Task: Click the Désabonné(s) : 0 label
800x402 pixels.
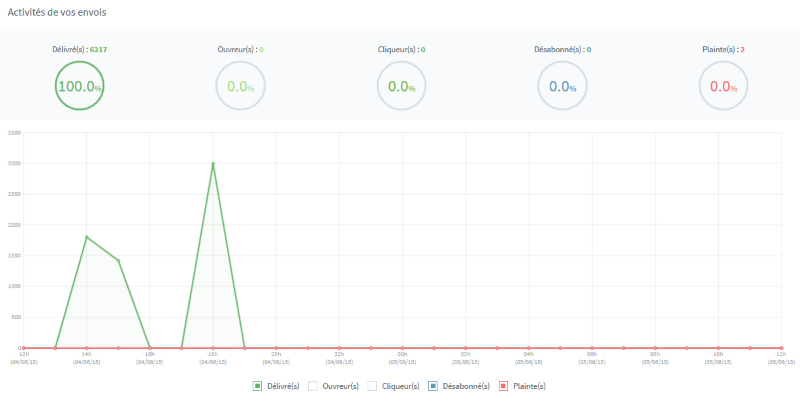Action: [562, 49]
